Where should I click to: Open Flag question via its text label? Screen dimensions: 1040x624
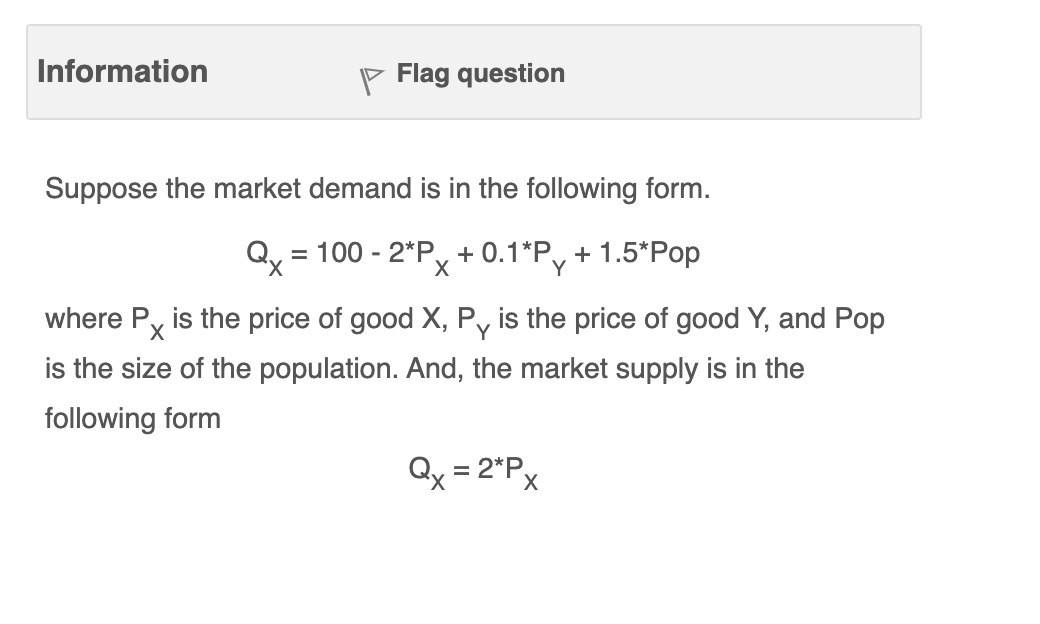point(480,73)
